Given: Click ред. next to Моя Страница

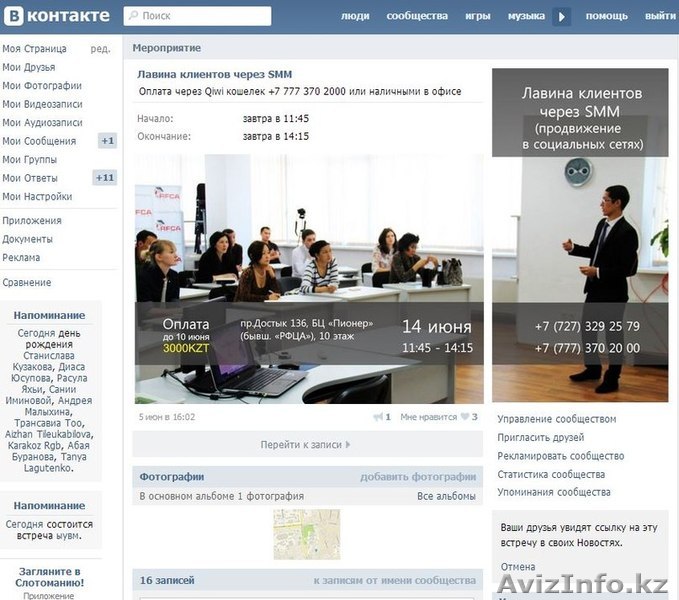Looking at the screenshot, I should point(100,48).
